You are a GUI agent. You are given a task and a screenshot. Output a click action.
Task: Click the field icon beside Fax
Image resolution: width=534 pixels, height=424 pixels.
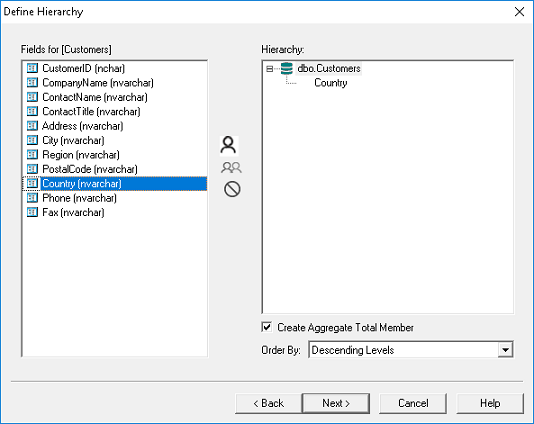pyautogui.click(x=32, y=212)
